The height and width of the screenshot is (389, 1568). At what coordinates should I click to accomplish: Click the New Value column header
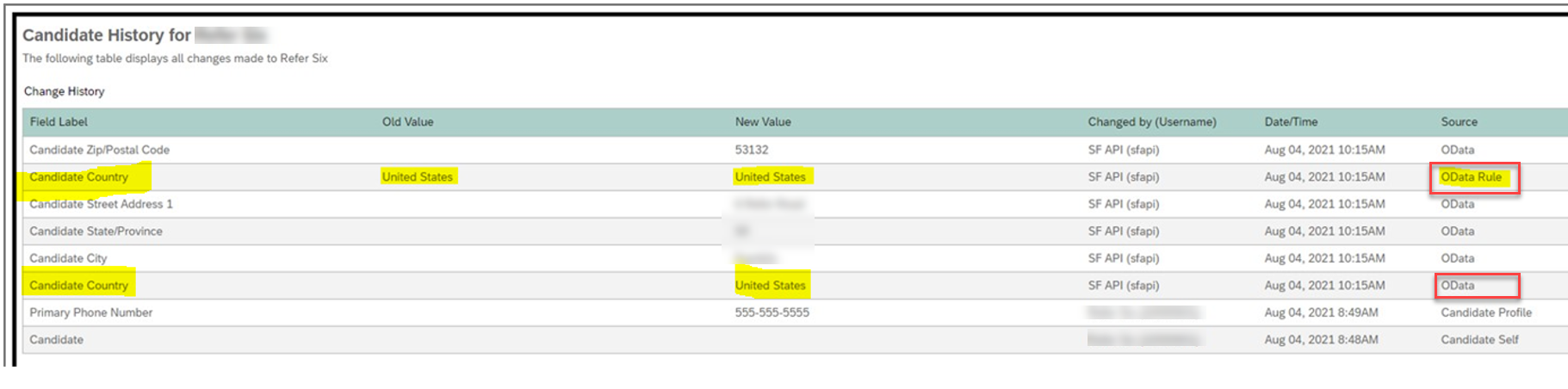click(762, 122)
